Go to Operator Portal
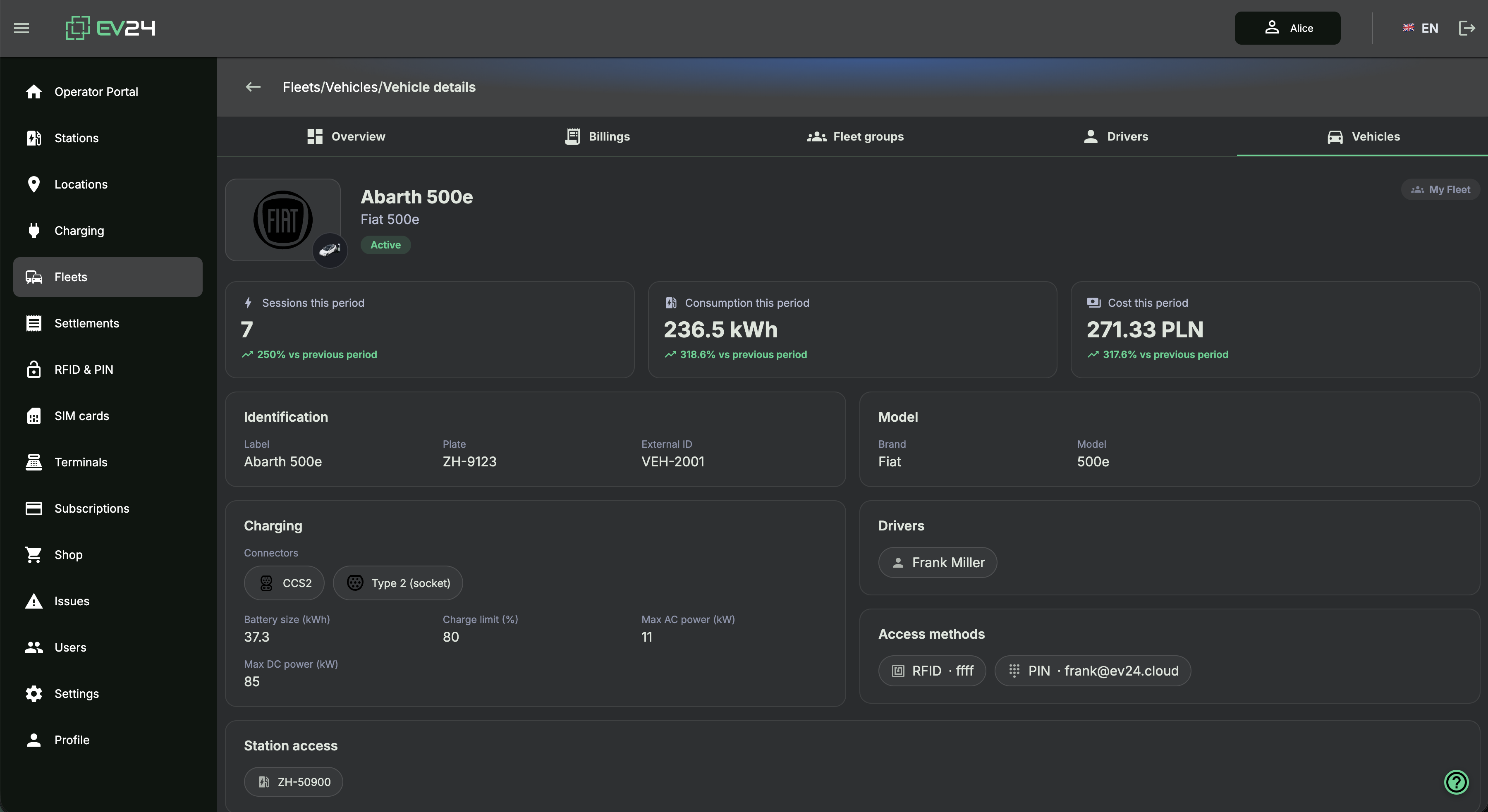The image size is (1488, 812). 108,92
